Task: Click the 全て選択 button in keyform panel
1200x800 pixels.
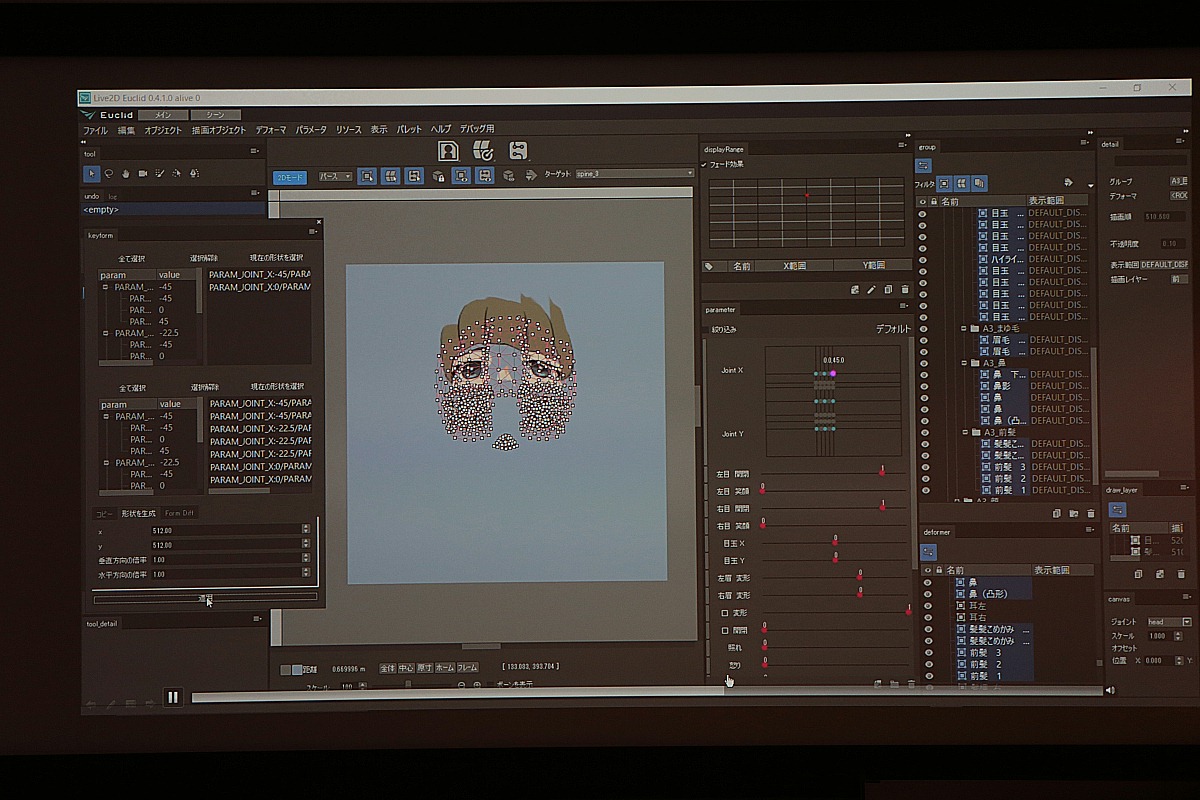Action: [x=133, y=258]
